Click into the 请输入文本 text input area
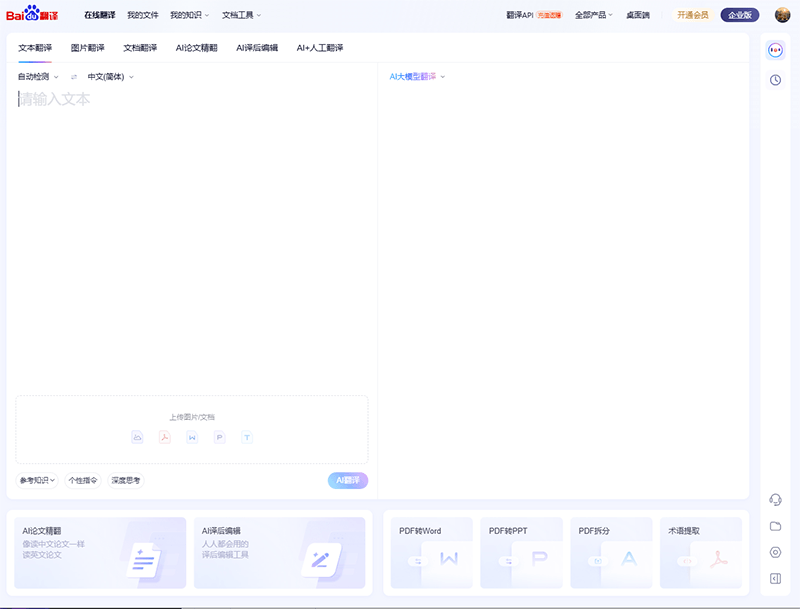The width and height of the screenshot is (800, 609). click(190, 230)
